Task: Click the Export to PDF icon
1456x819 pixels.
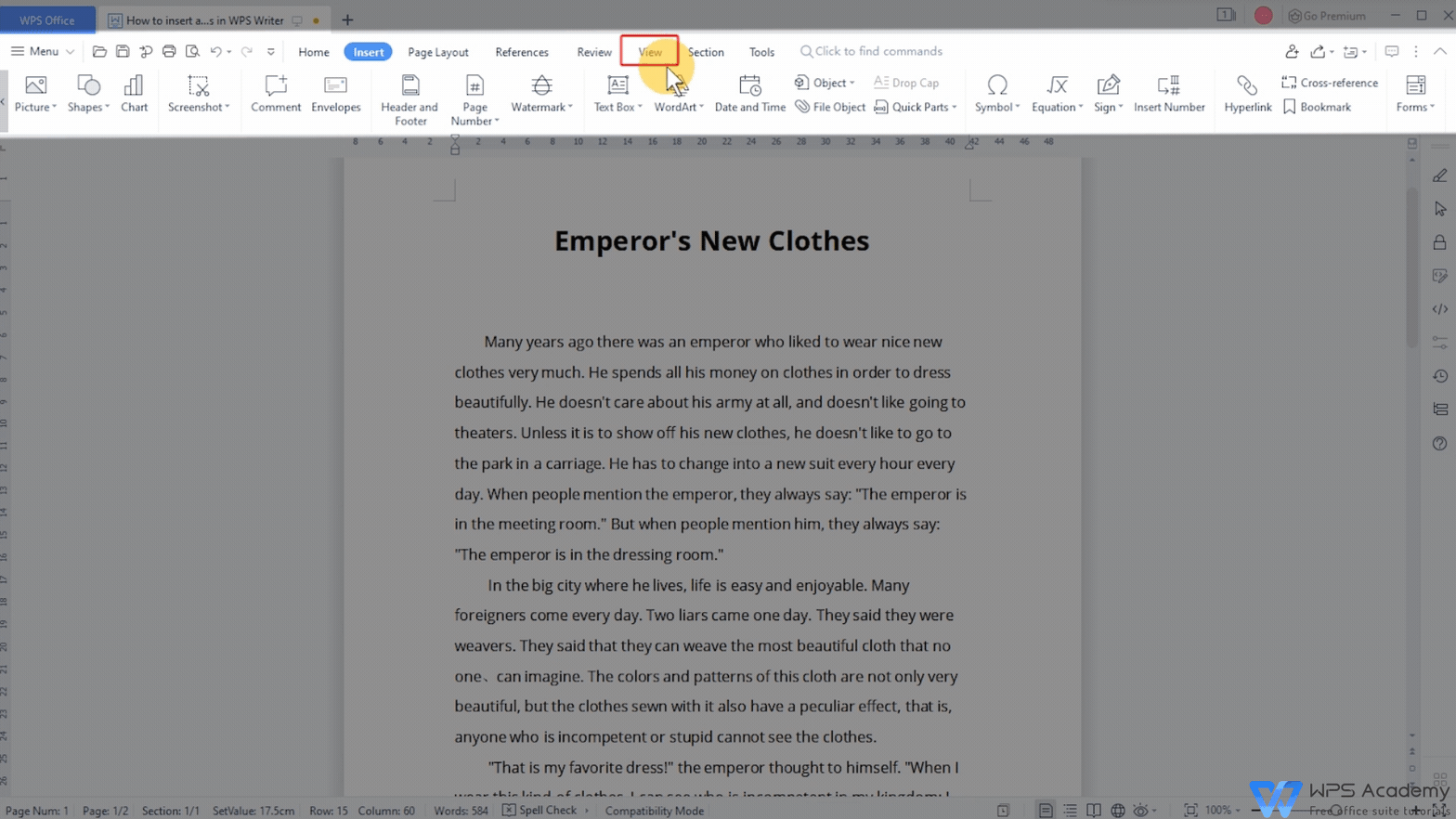Action: (x=146, y=52)
